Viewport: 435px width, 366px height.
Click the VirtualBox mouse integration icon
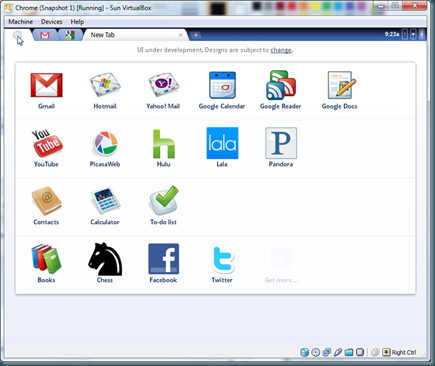pyautogui.click(x=375, y=352)
